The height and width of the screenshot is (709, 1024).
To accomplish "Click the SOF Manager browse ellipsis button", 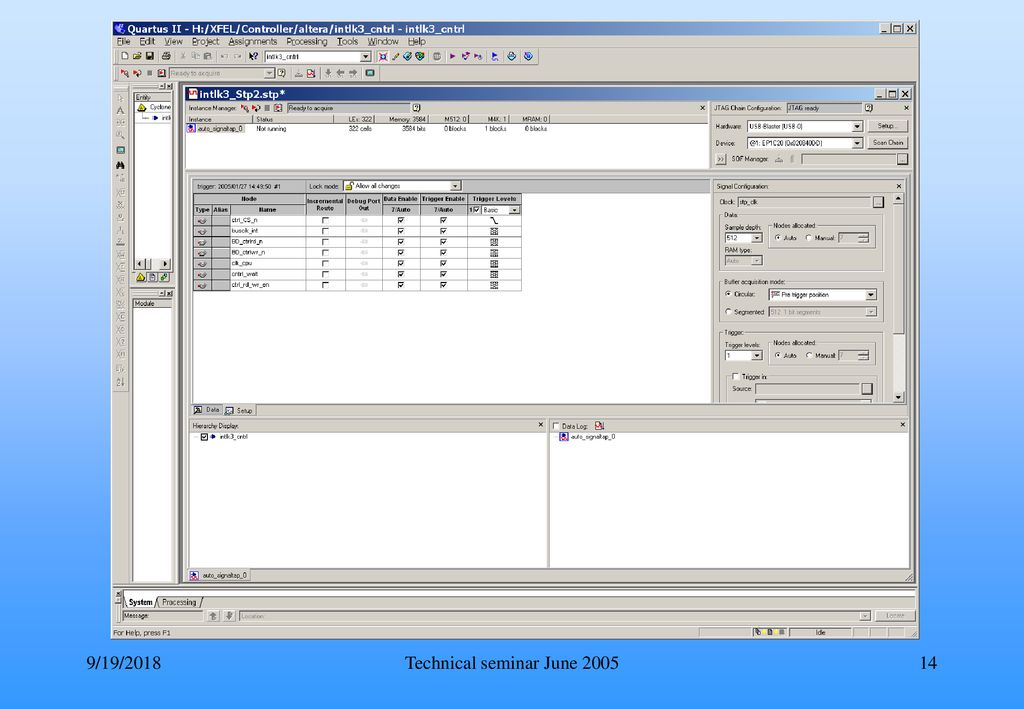I will [902, 159].
